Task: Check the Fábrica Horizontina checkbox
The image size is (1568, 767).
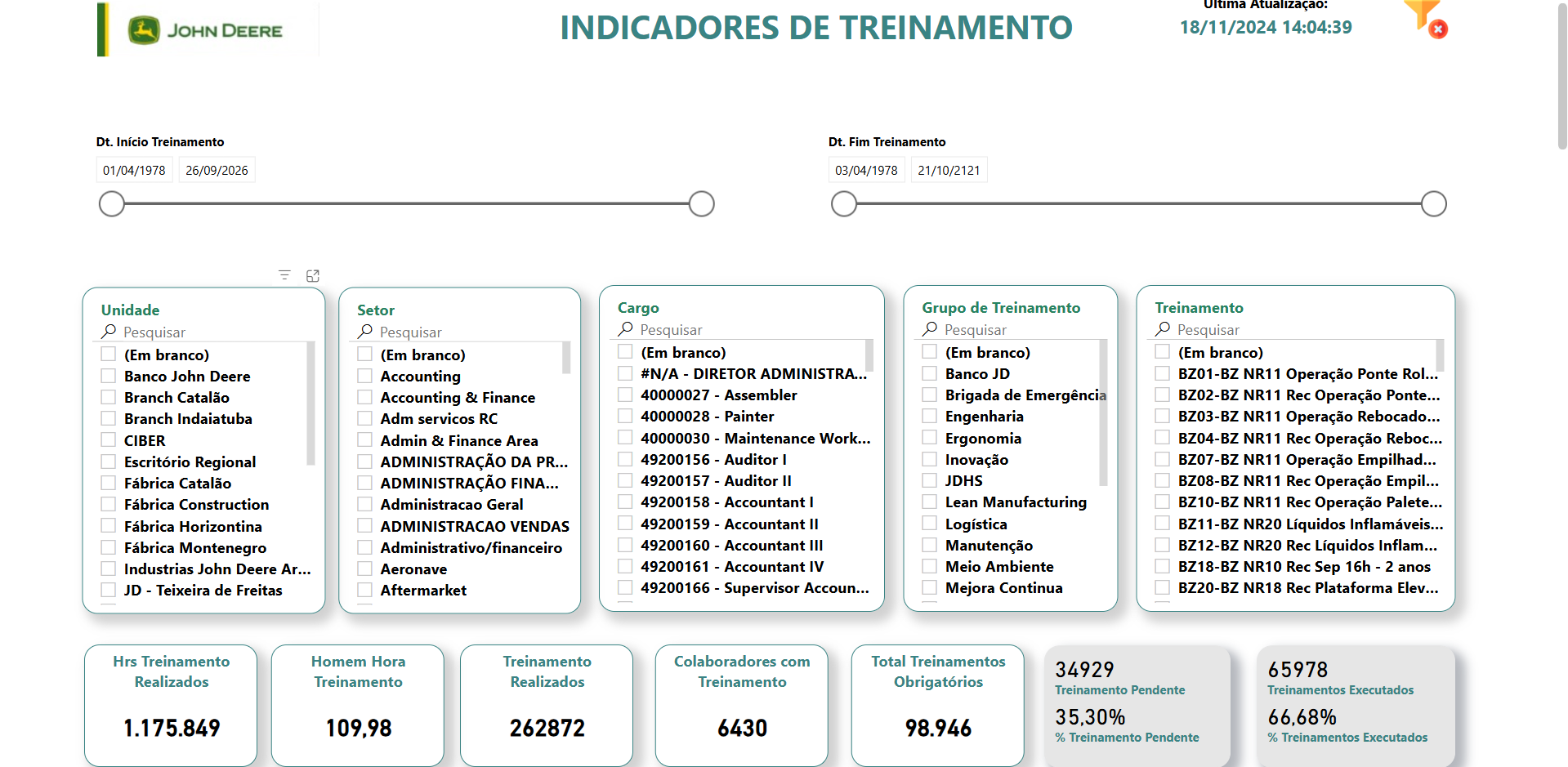Action: (108, 526)
